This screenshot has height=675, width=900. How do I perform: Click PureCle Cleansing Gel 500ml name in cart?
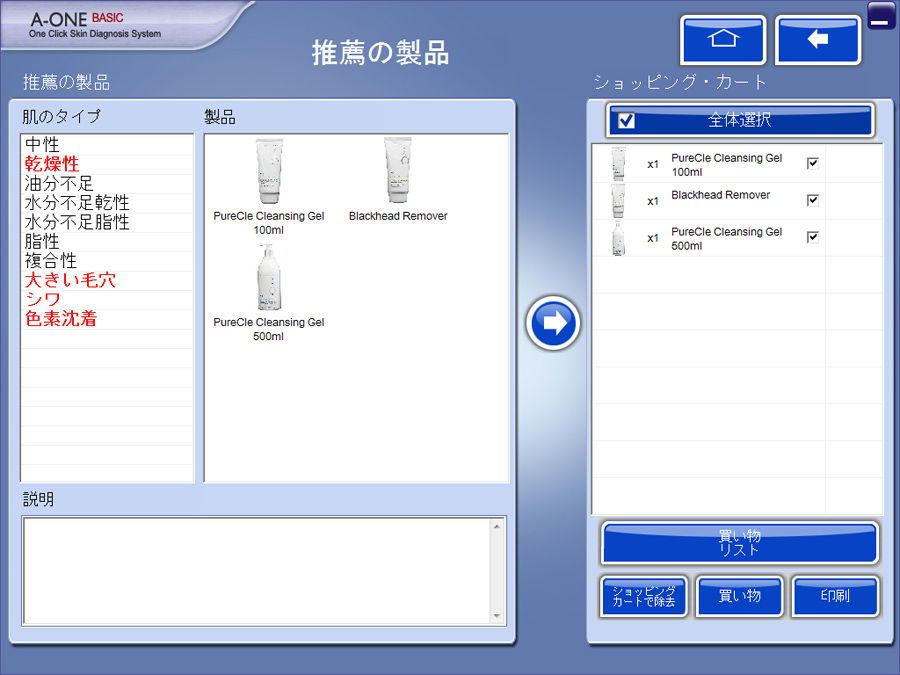(727, 239)
